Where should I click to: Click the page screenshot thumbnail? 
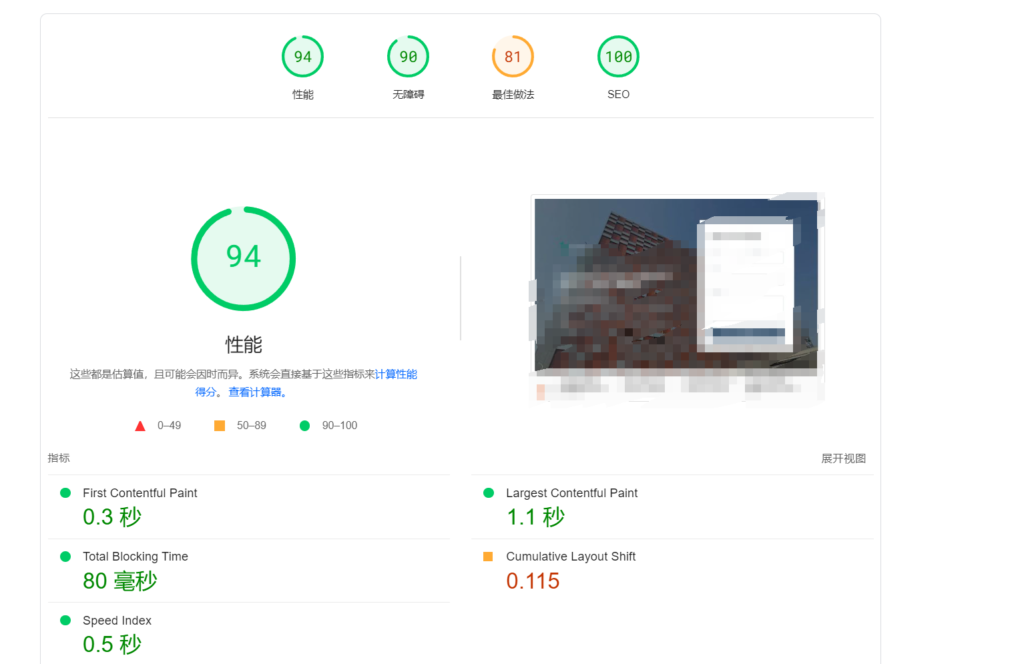(x=676, y=298)
